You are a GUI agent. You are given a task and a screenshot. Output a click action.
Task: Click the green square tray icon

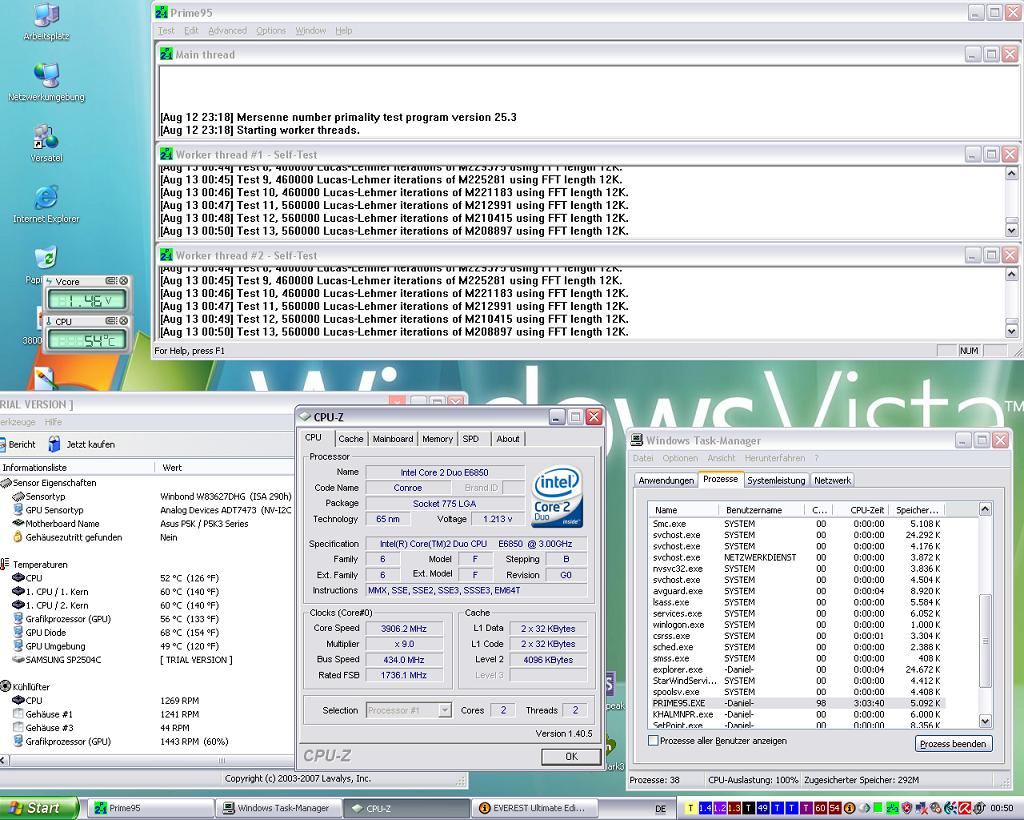click(878, 808)
